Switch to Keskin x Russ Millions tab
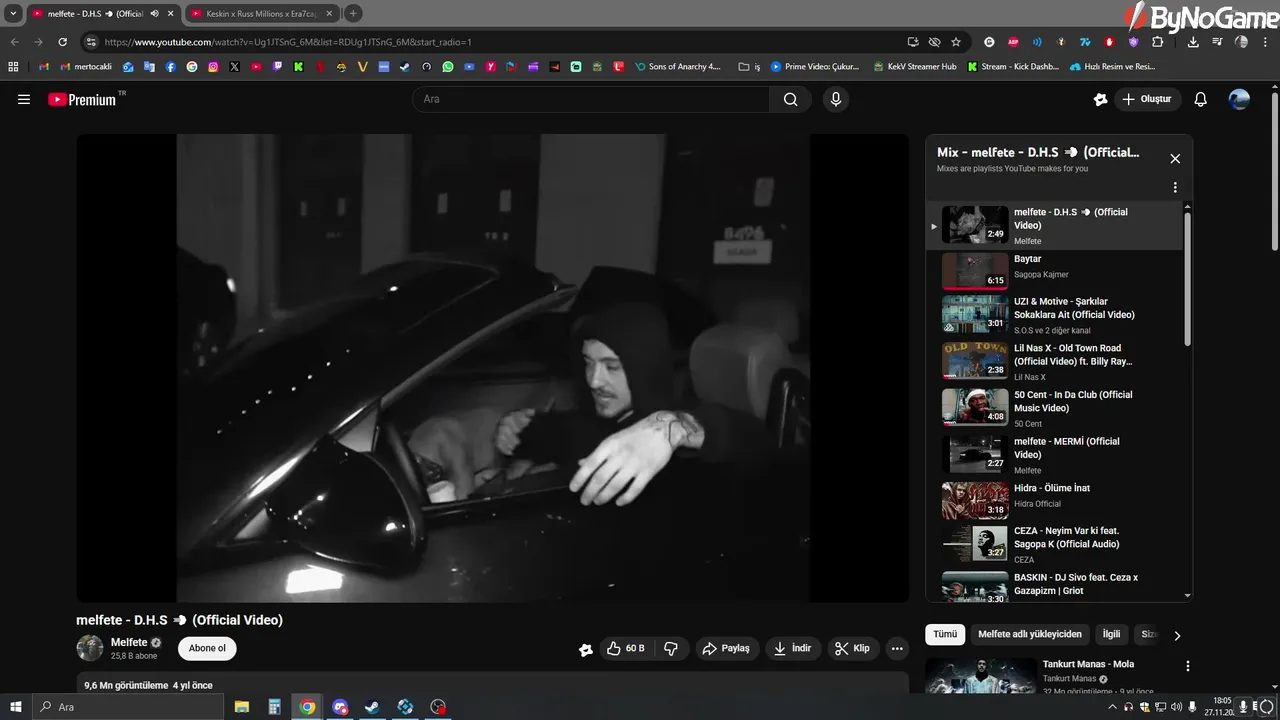 pyautogui.click(x=260, y=14)
